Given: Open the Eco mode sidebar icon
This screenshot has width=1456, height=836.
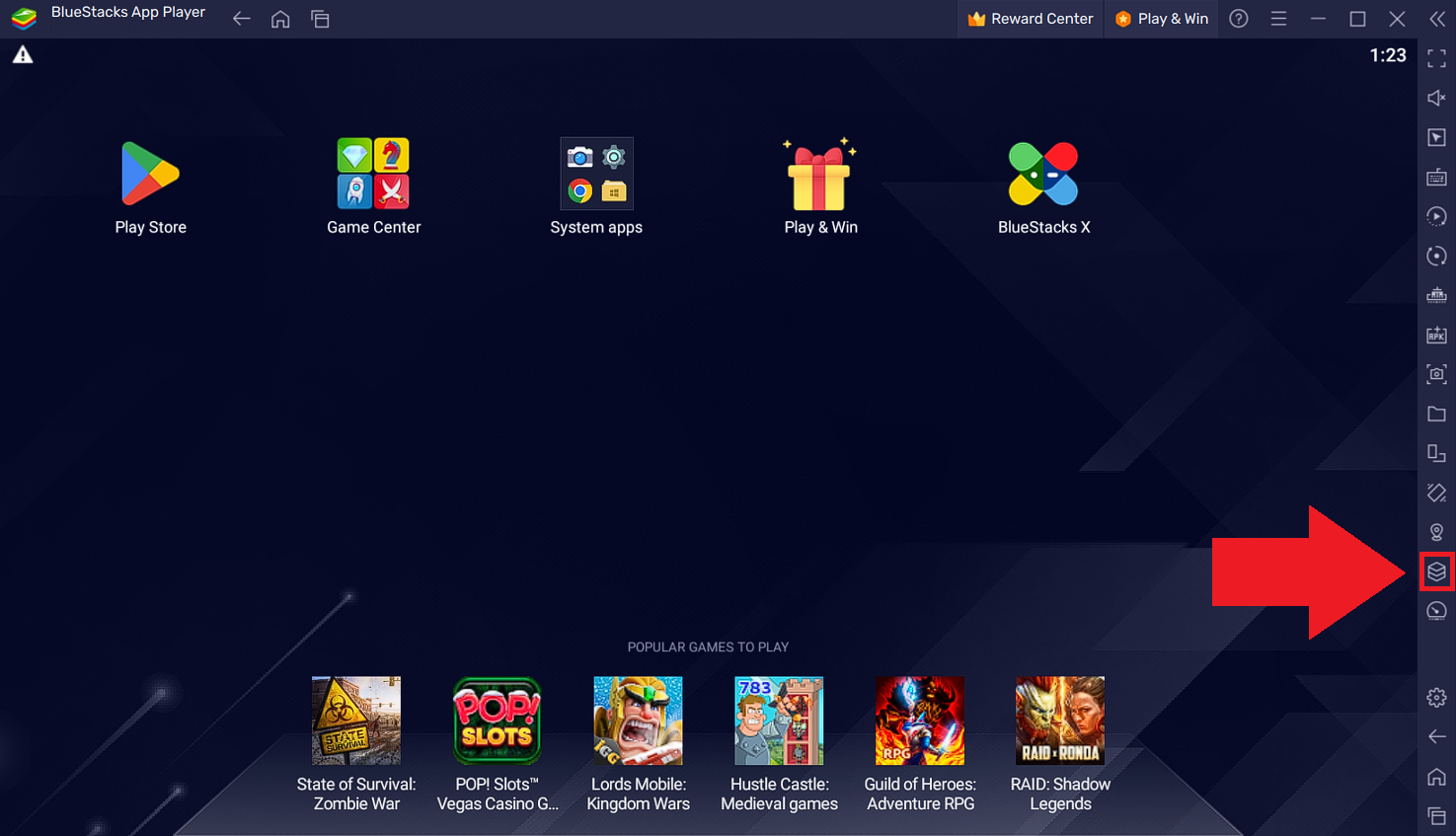Looking at the screenshot, I should [x=1436, y=611].
